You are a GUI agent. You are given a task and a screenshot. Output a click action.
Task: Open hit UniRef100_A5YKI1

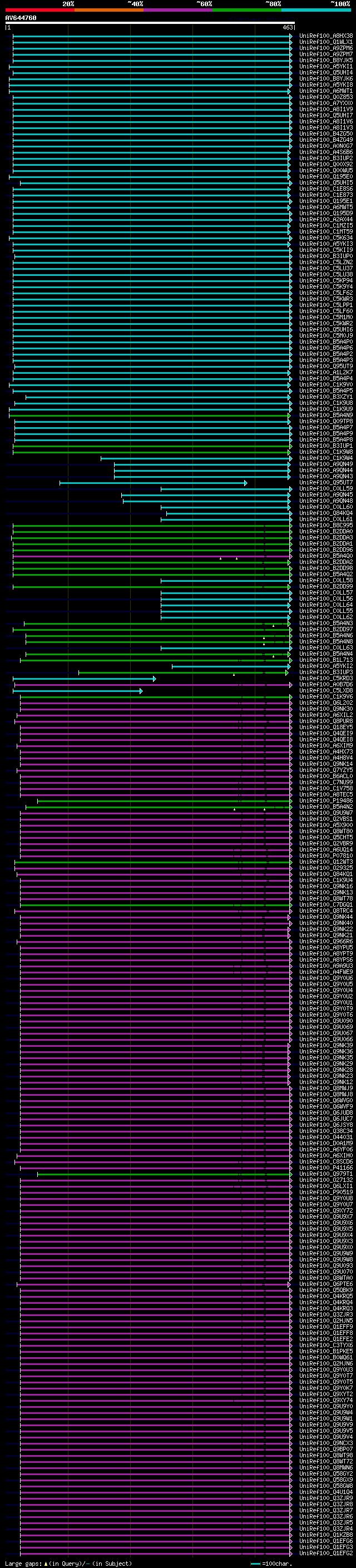[x=326, y=66]
